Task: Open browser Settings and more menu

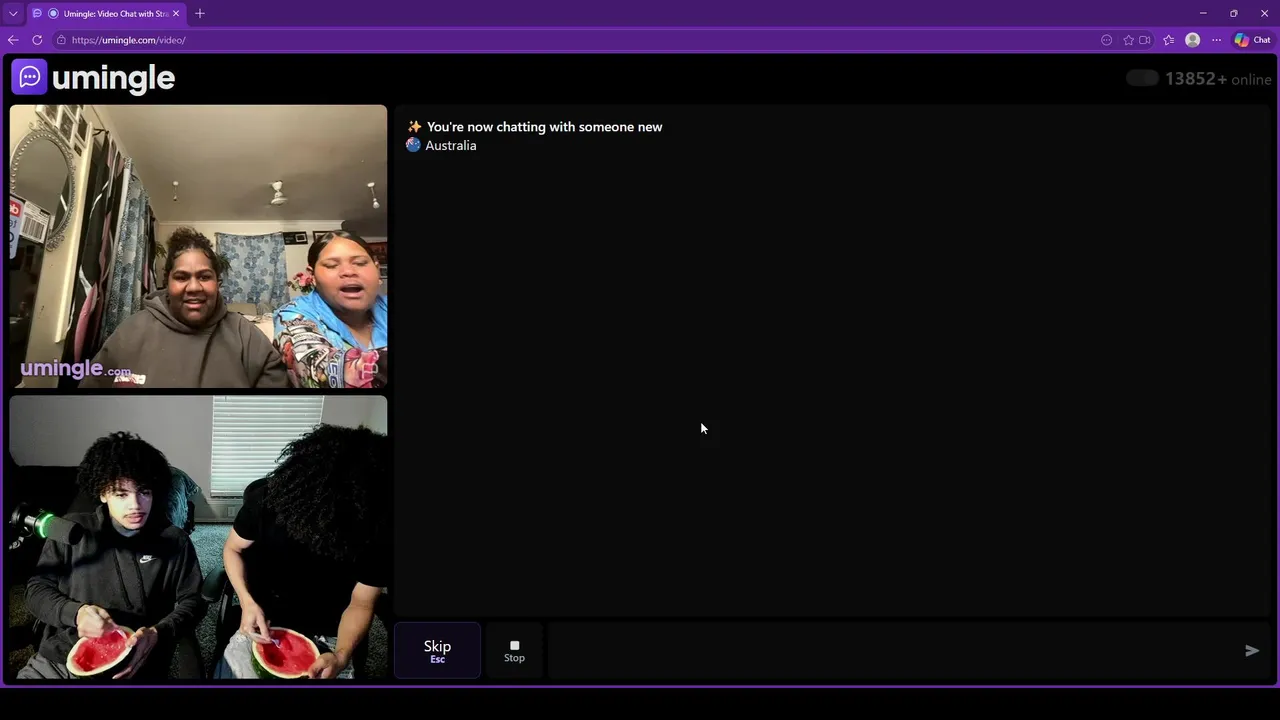Action: (x=1216, y=40)
